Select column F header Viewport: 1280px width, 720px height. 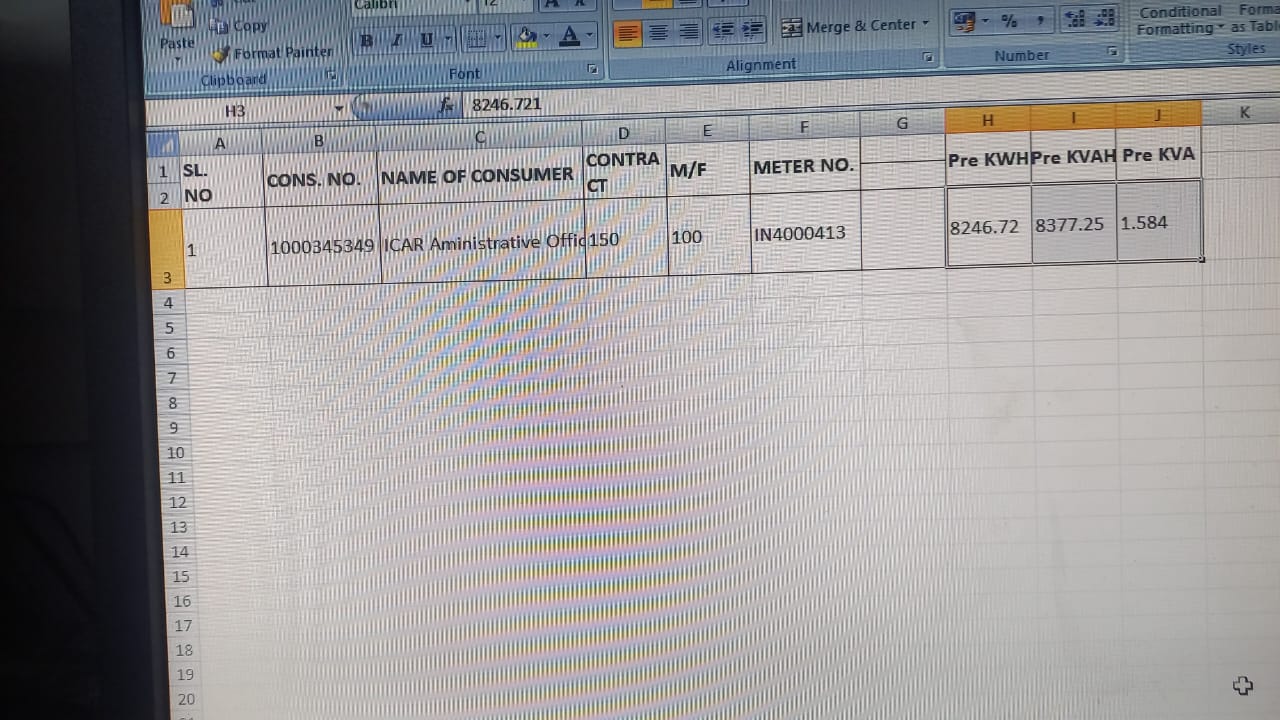804,127
